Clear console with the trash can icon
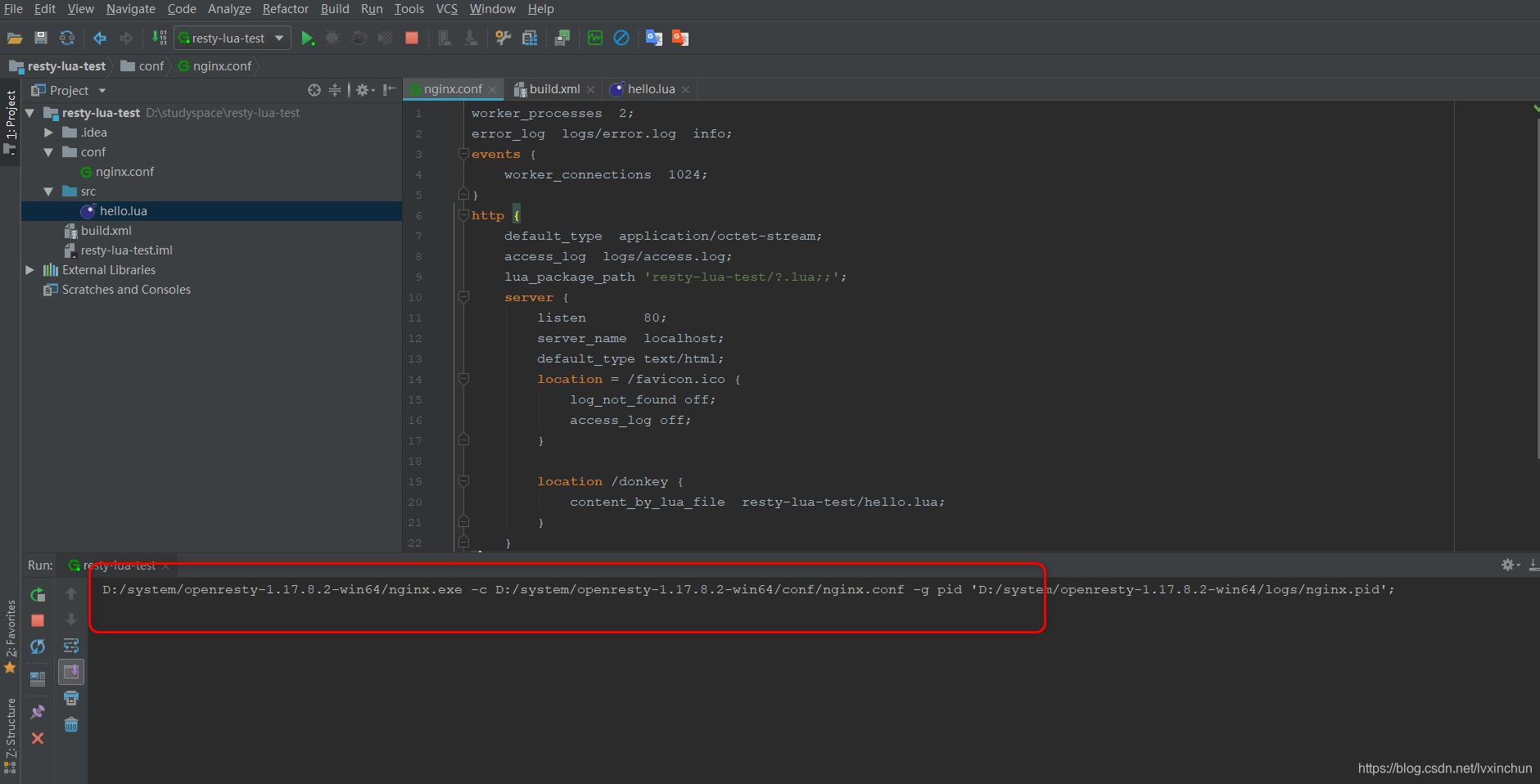Screen dimensions: 1540x784 (x=71, y=724)
